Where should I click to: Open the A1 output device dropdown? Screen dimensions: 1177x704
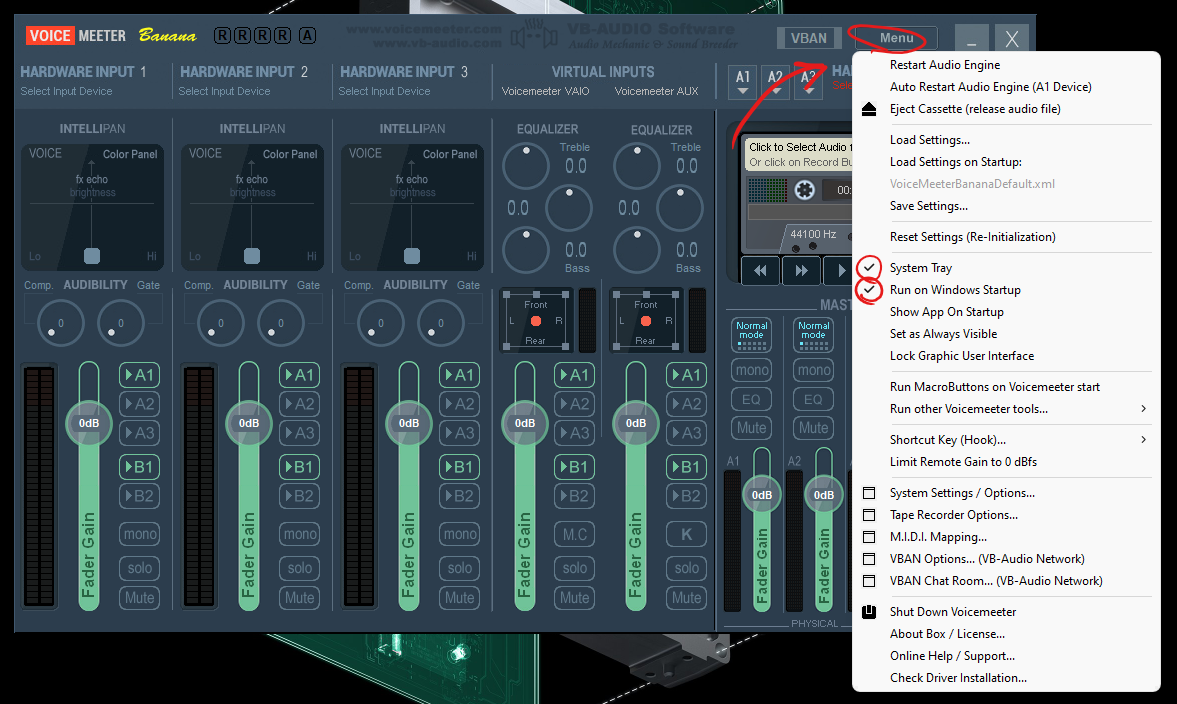(742, 82)
